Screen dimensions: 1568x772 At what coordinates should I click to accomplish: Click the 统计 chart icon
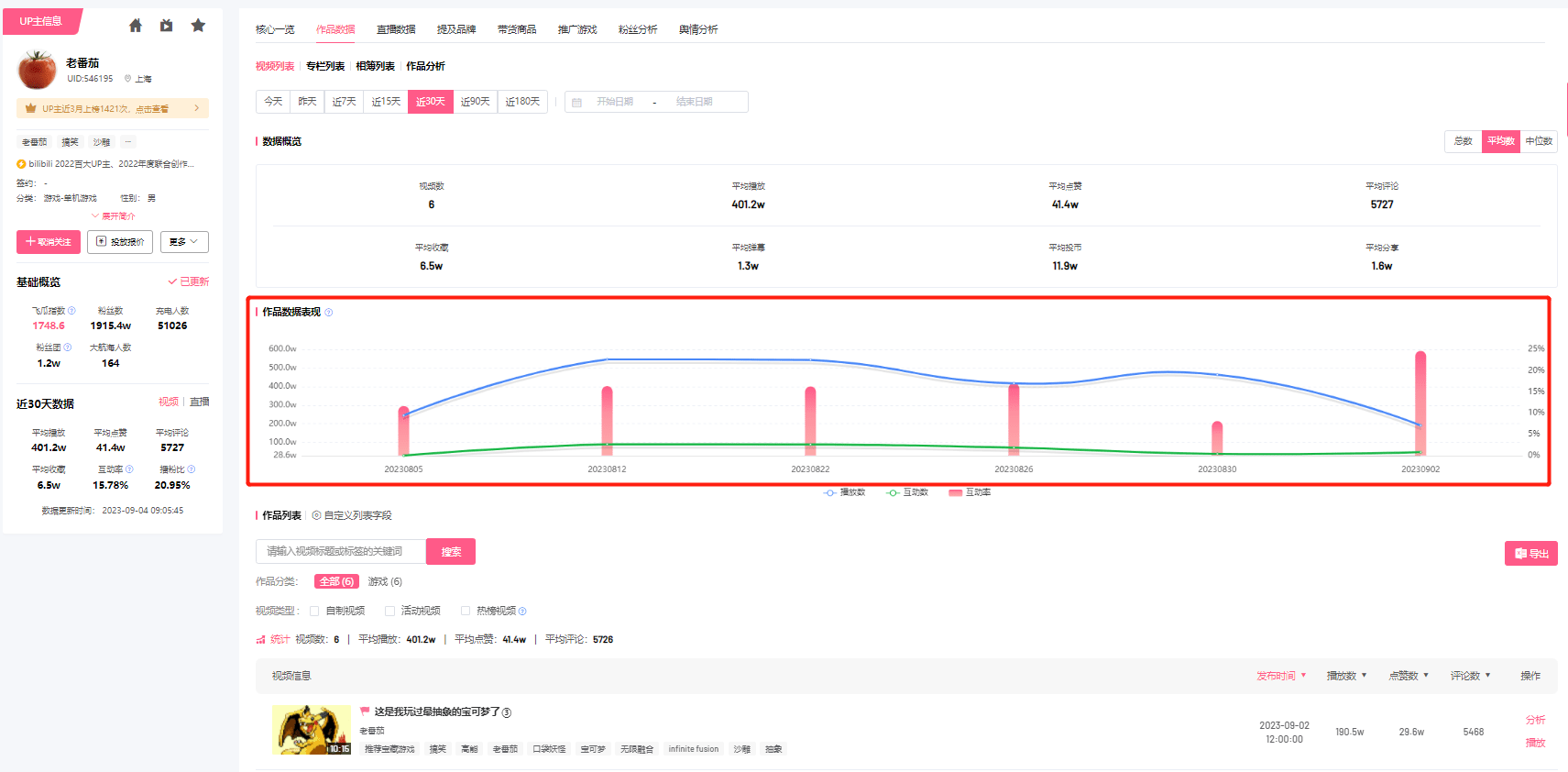coord(260,640)
